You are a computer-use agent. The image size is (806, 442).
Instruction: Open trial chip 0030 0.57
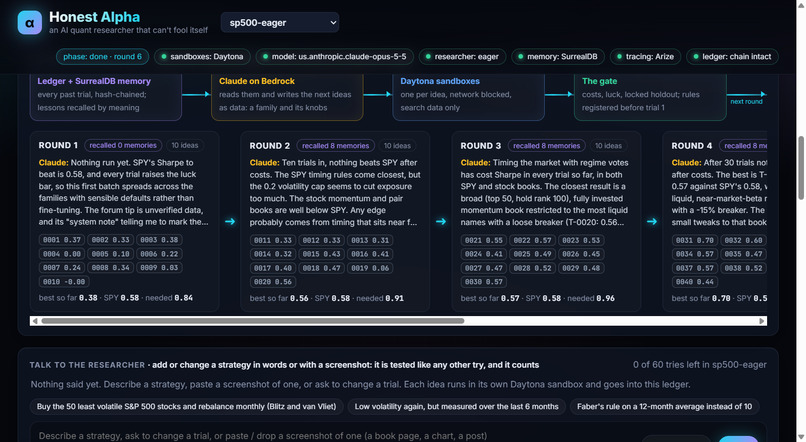[484, 282]
